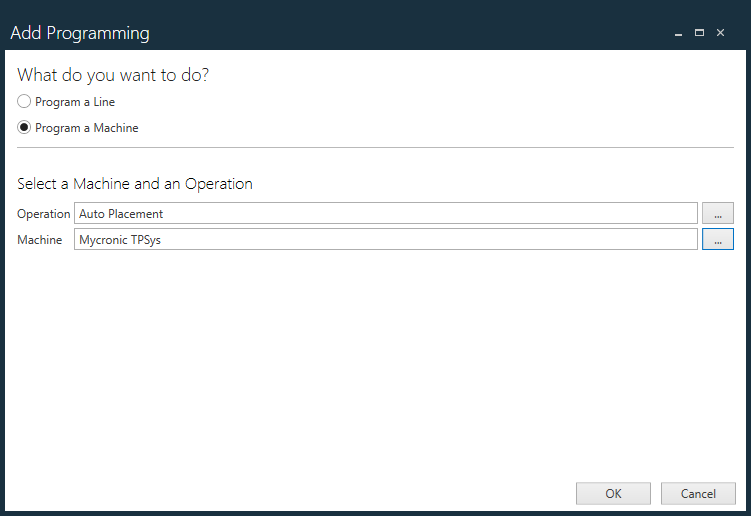751x516 pixels.
Task: Click the Machine field showing Mycronic TPSys
Action: pos(385,240)
